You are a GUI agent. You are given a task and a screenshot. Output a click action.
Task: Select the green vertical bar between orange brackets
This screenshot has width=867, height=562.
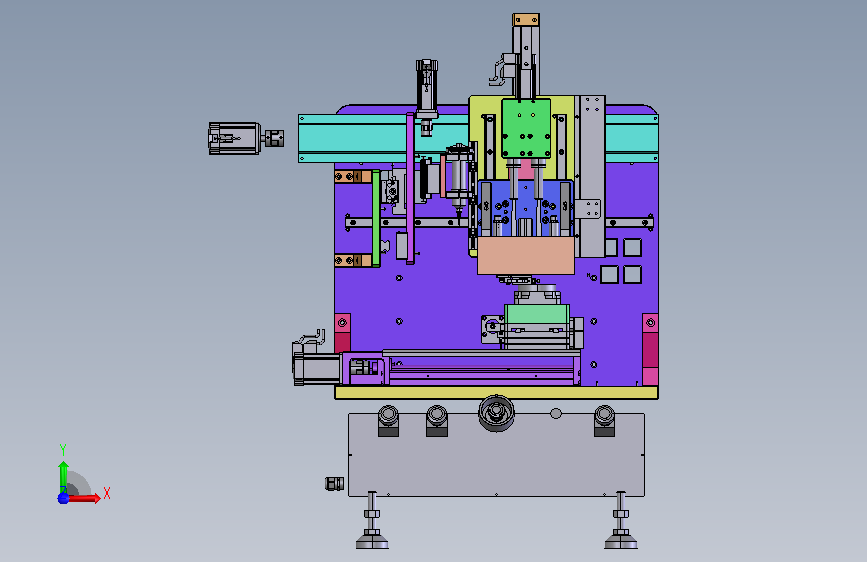pyautogui.click(x=376, y=218)
